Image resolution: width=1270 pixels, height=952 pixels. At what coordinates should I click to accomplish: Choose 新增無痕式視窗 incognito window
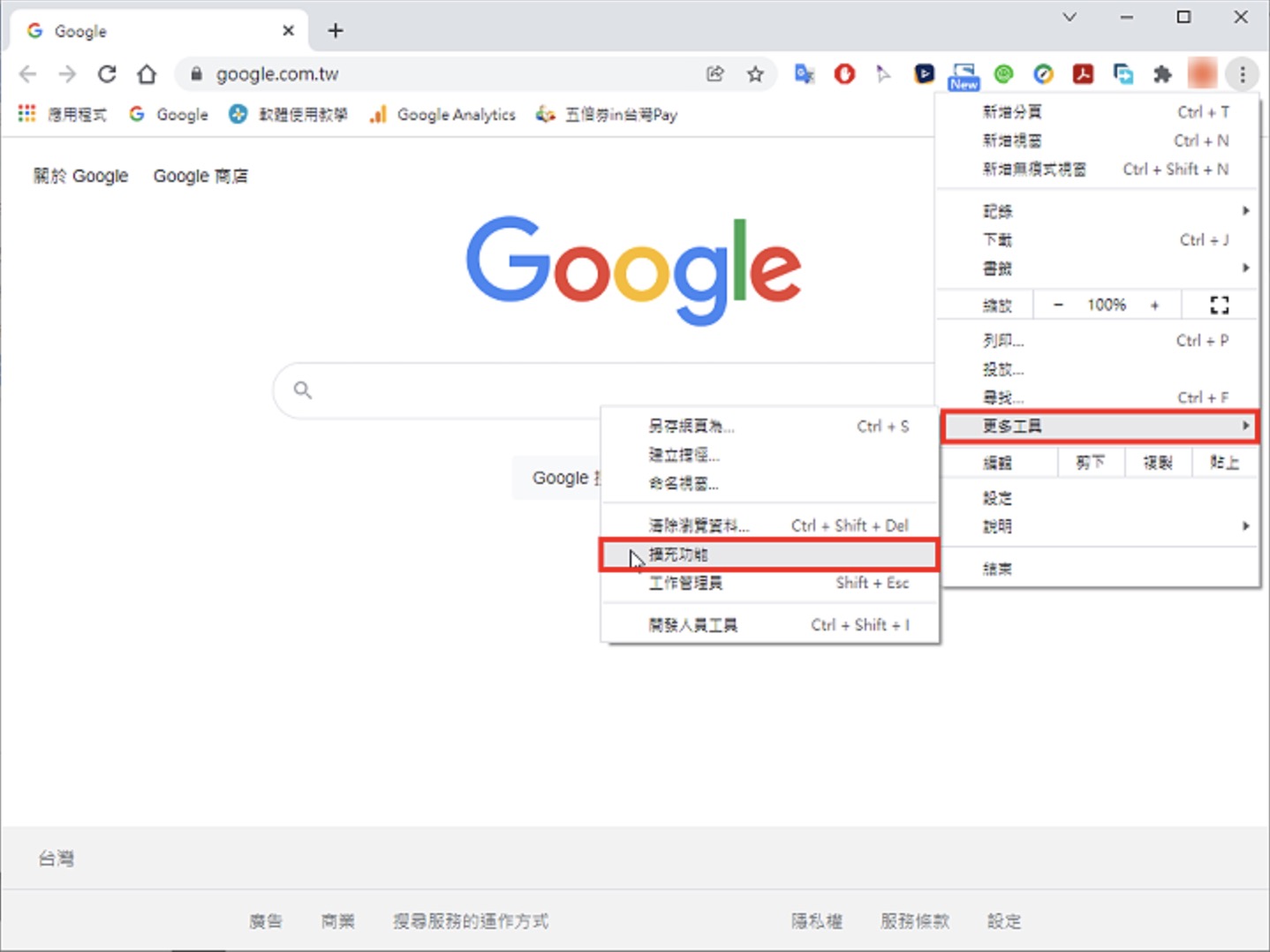coord(1098,169)
